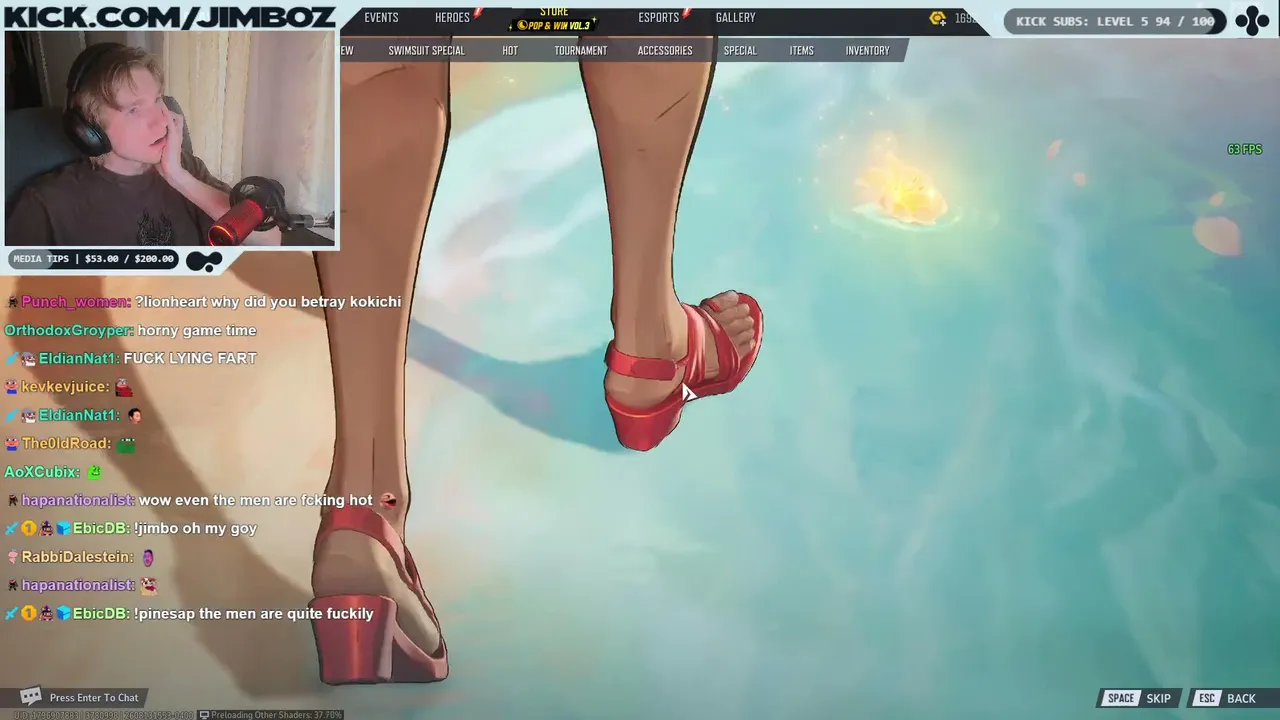Click the red-heeled sandal on the raised foot
Viewport: 1280px width, 720px height.
coord(683,372)
